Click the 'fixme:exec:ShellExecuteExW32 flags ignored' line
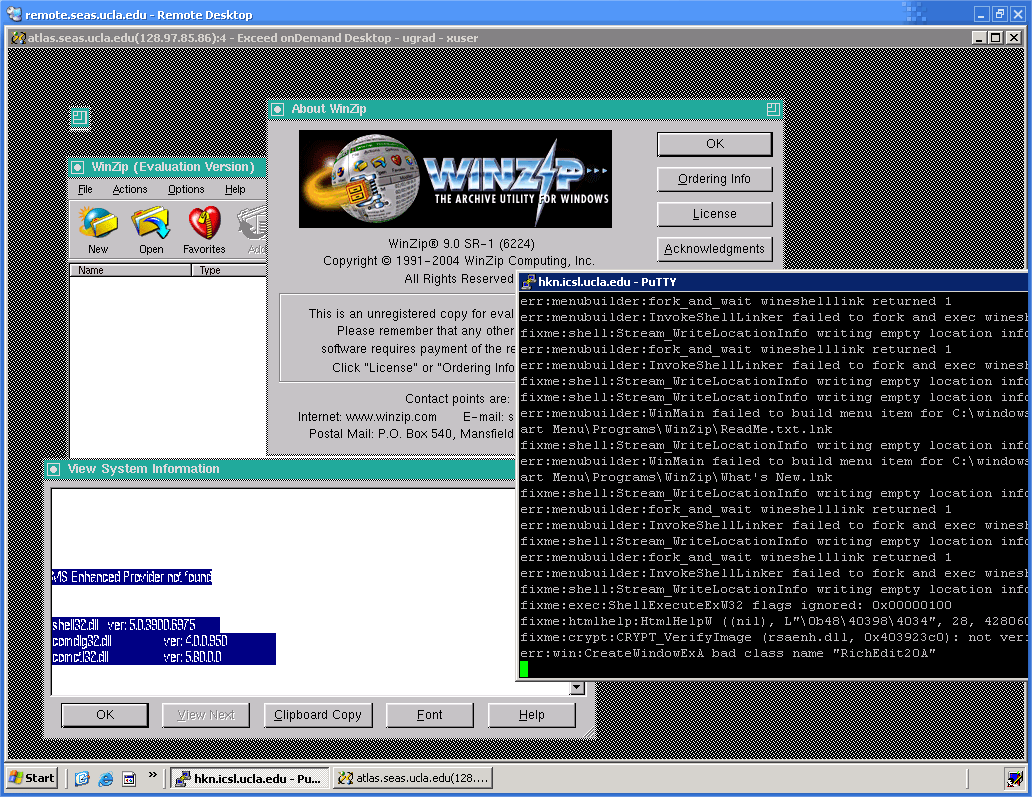Image resolution: width=1032 pixels, height=797 pixels. tap(736, 605)
